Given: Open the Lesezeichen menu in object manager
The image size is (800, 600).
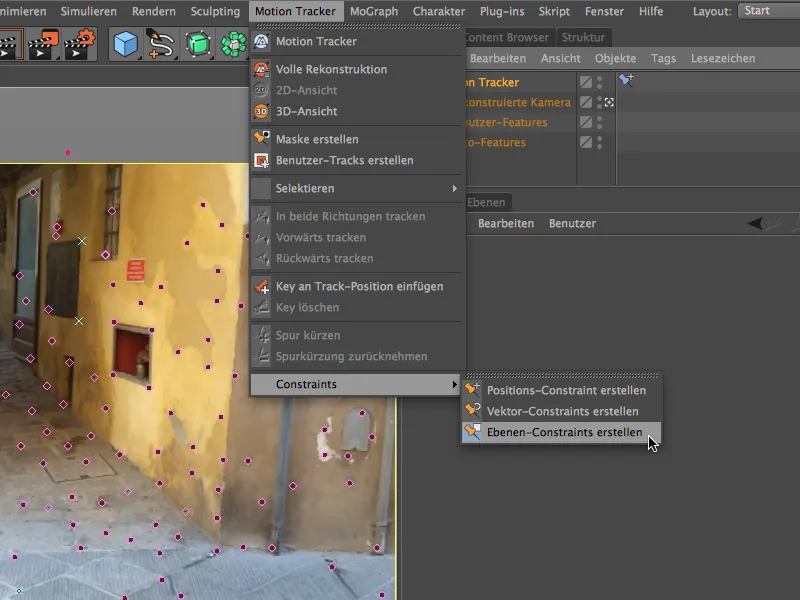Looking at the screenshot, I should (x=723, y=59).
